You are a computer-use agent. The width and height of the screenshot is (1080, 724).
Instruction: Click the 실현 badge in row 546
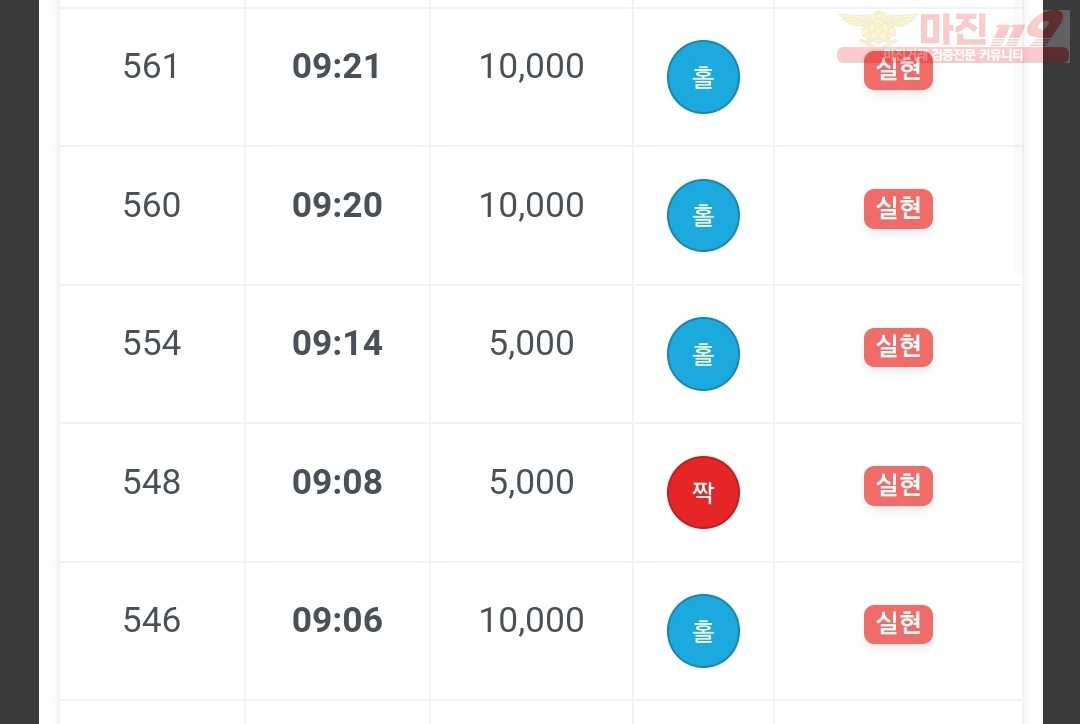pos(898,624)
